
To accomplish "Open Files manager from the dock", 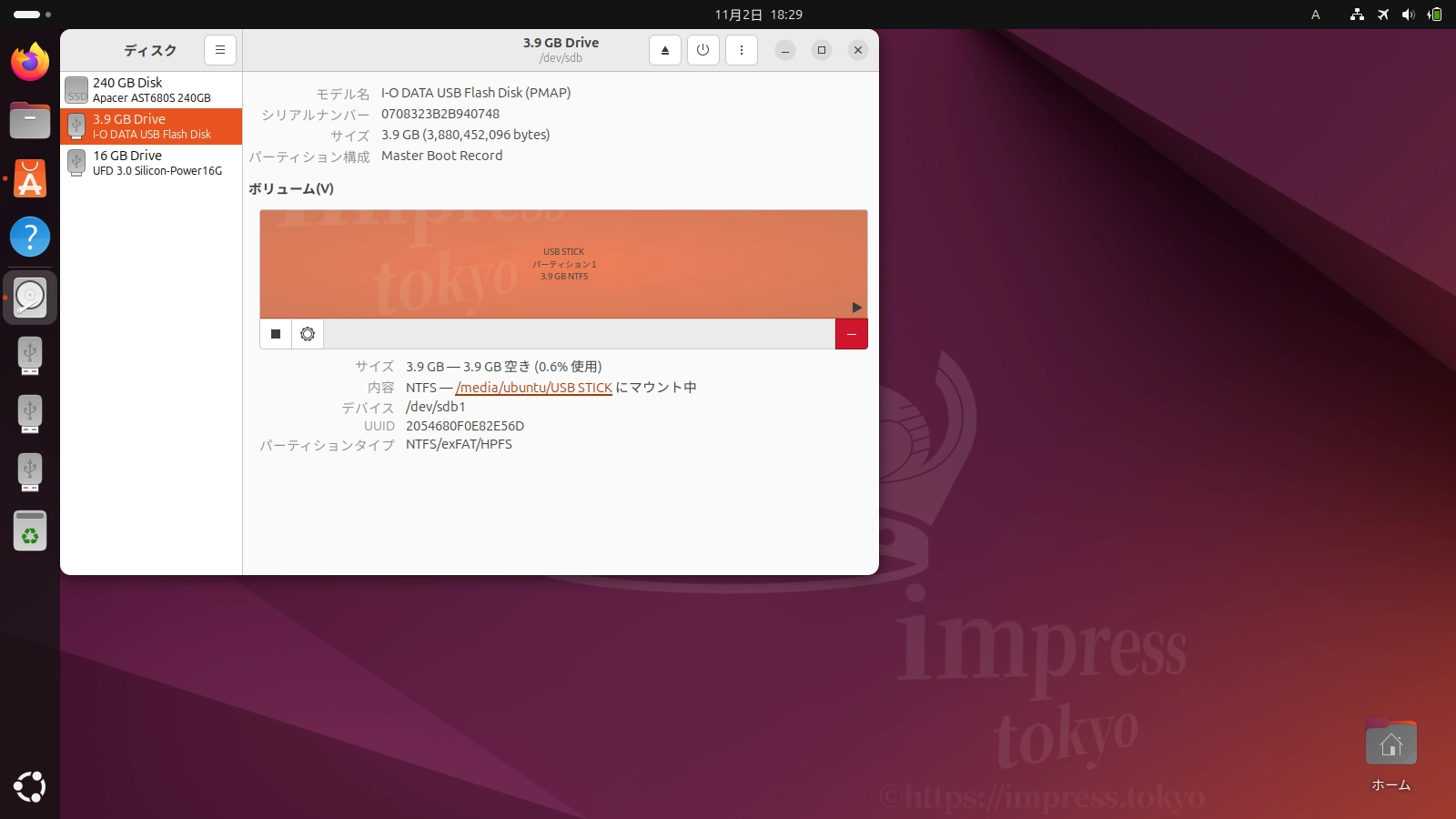I will (x=30, y=120).
